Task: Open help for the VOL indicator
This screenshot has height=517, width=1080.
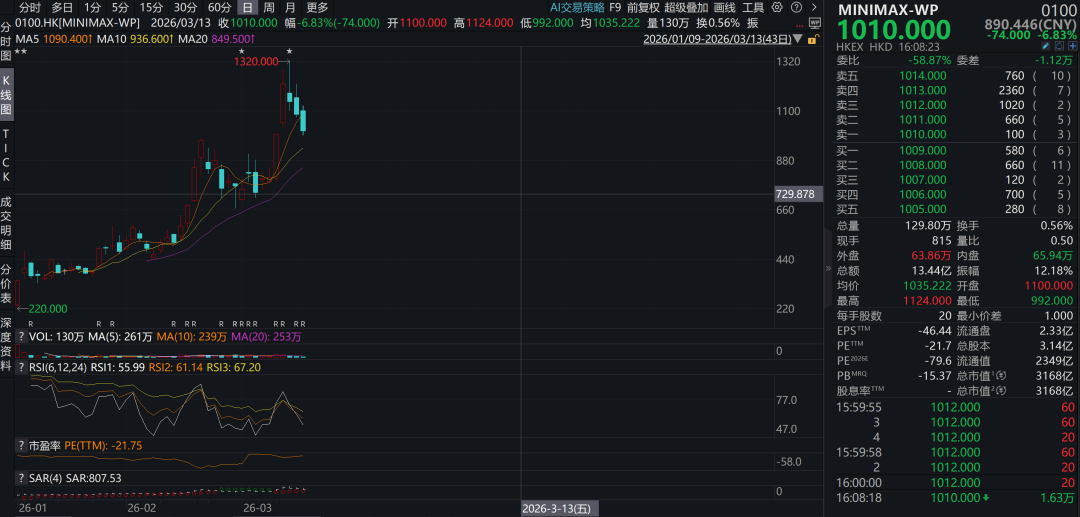Action: pyautogui.click(x=21, y=337)
